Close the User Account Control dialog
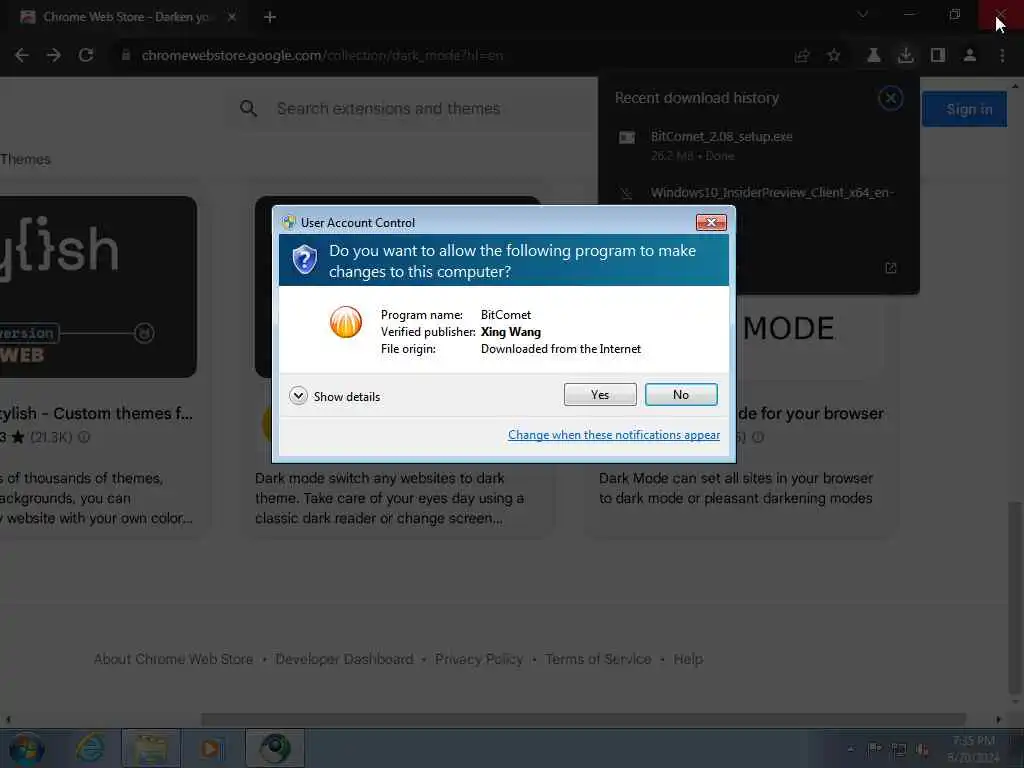 711,223
